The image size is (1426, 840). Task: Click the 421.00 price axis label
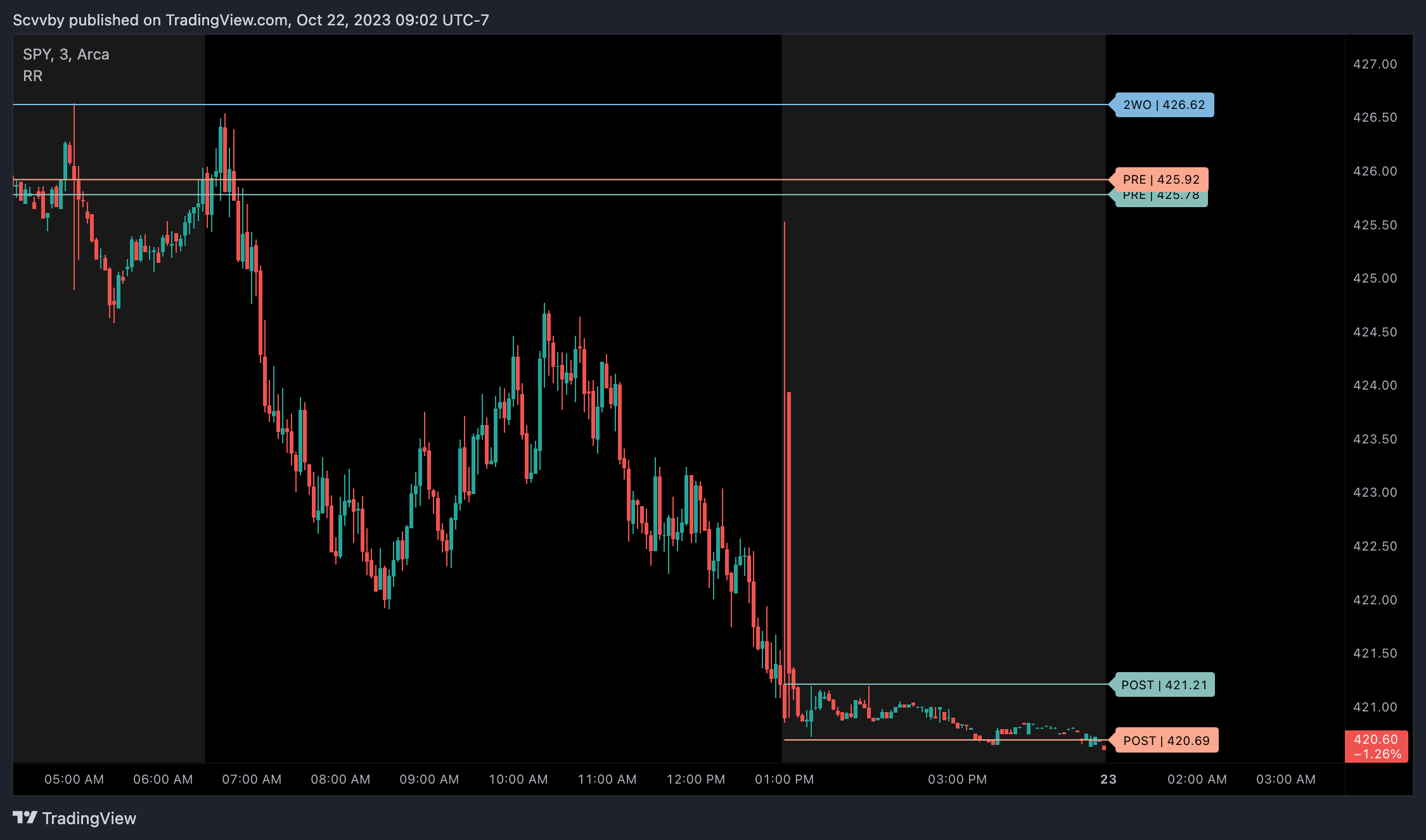pyautogui.click(x=1375, y=707)
